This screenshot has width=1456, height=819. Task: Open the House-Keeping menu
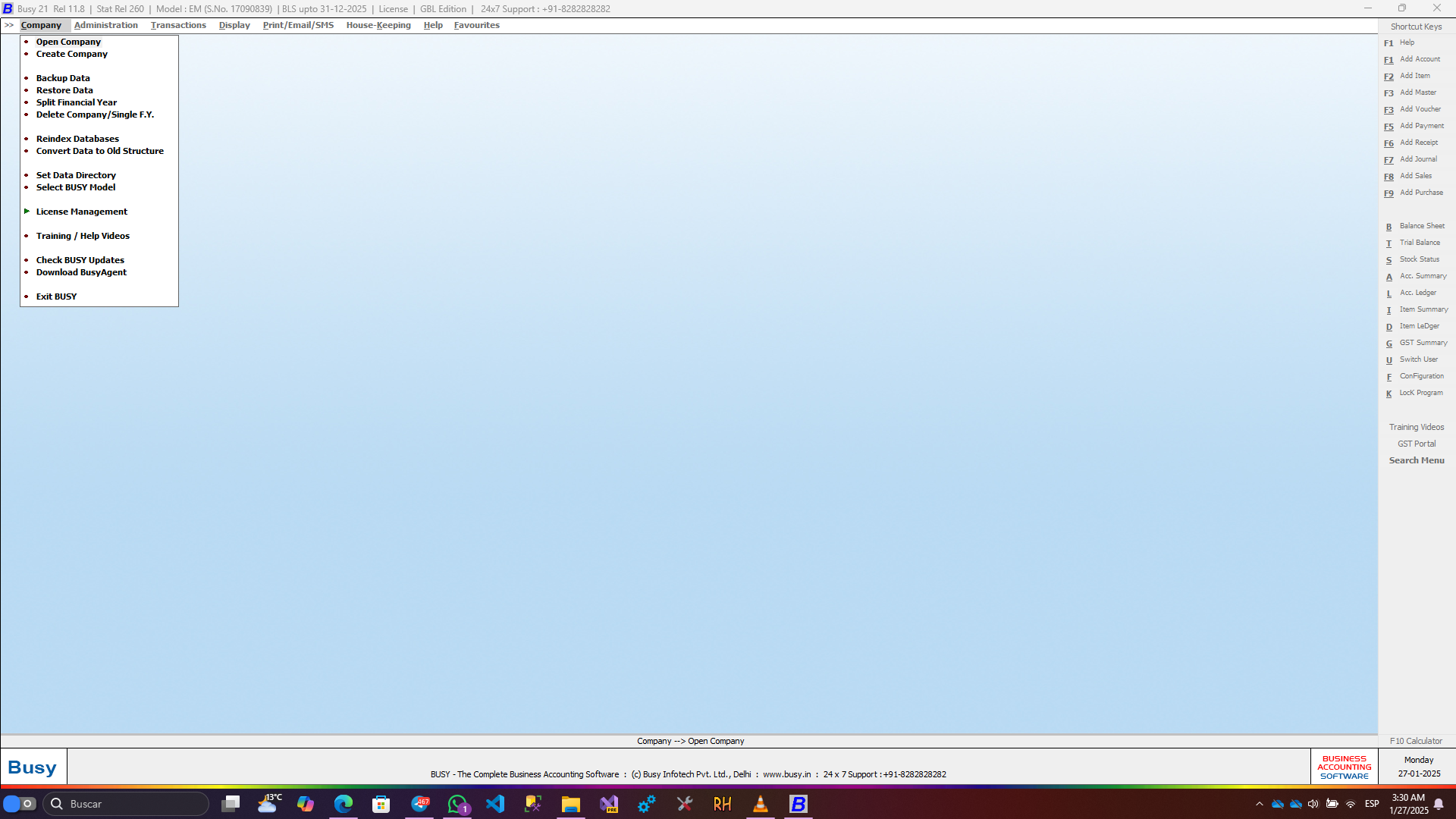(x=378, y=25)
